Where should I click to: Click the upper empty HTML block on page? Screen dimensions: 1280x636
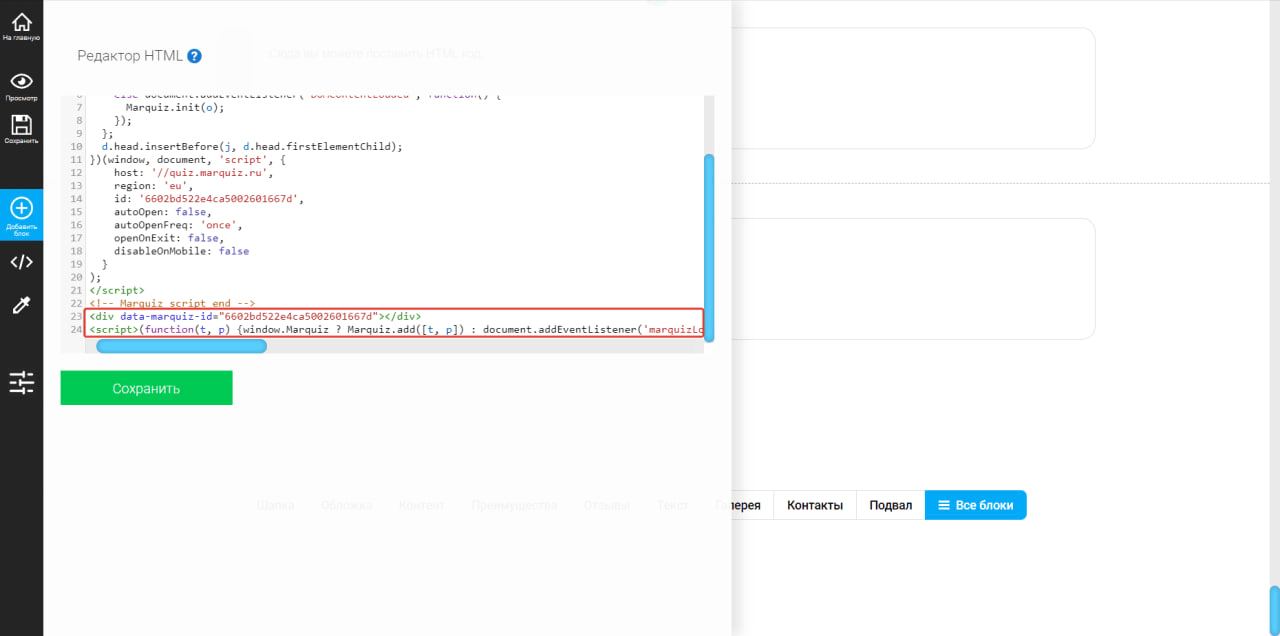pyautogui.click(x=913, y=88)
